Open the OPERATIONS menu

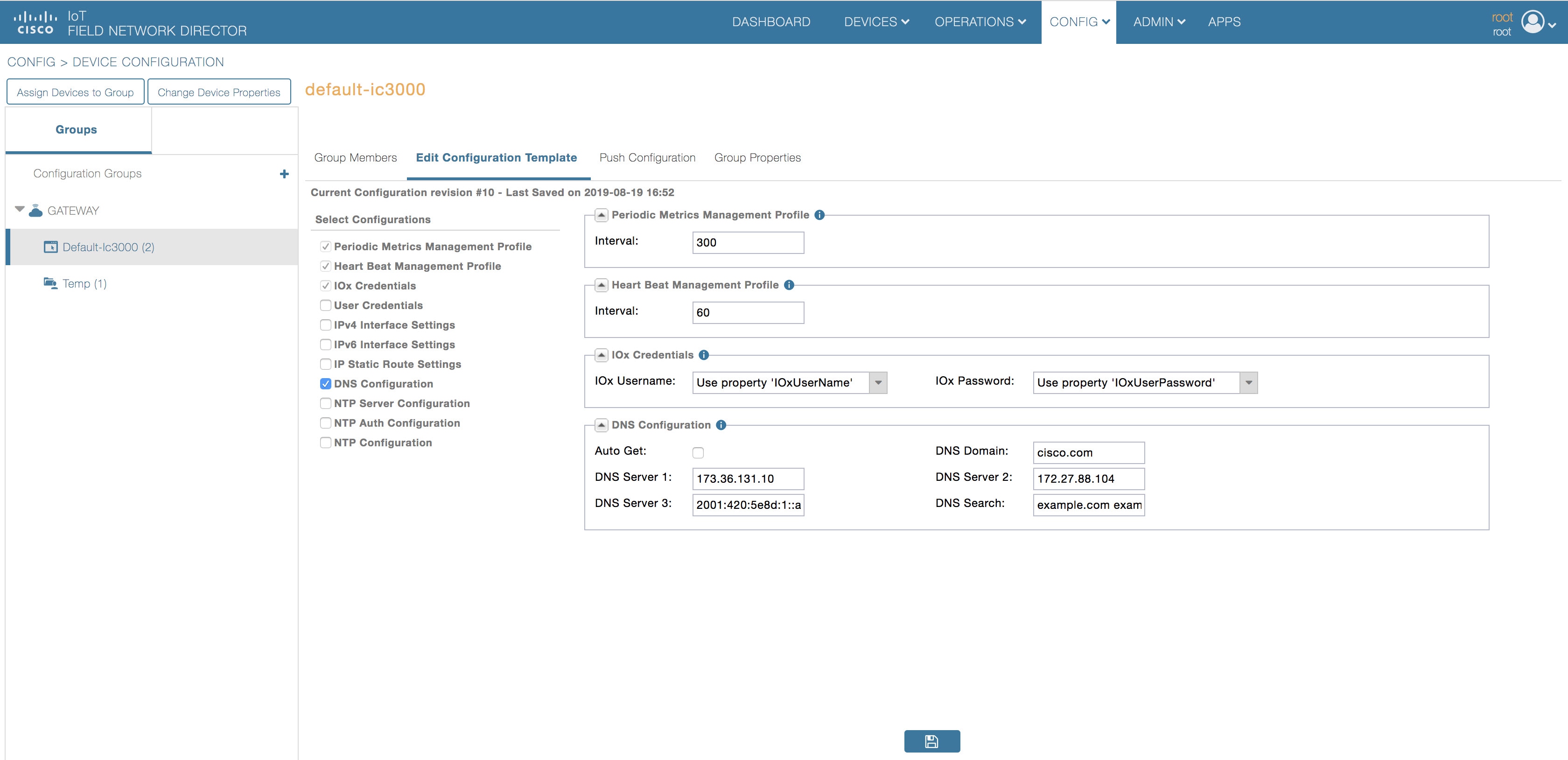click(x=980, y=22)
